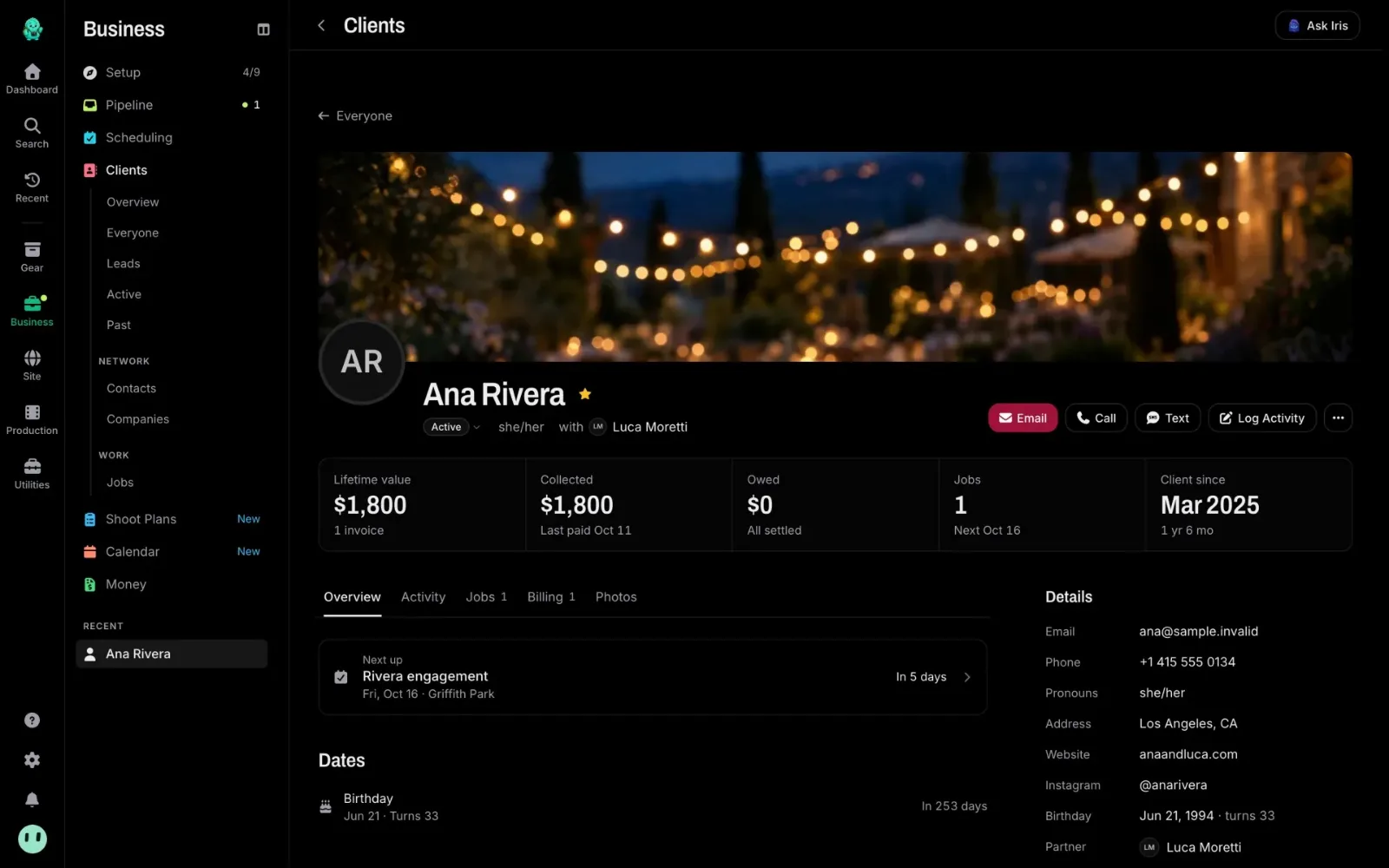Image resolution: width=1389 pixels, height=868 pixels.
Task: Collapse the Business sidebar panel icon
Action: [263, 30]
